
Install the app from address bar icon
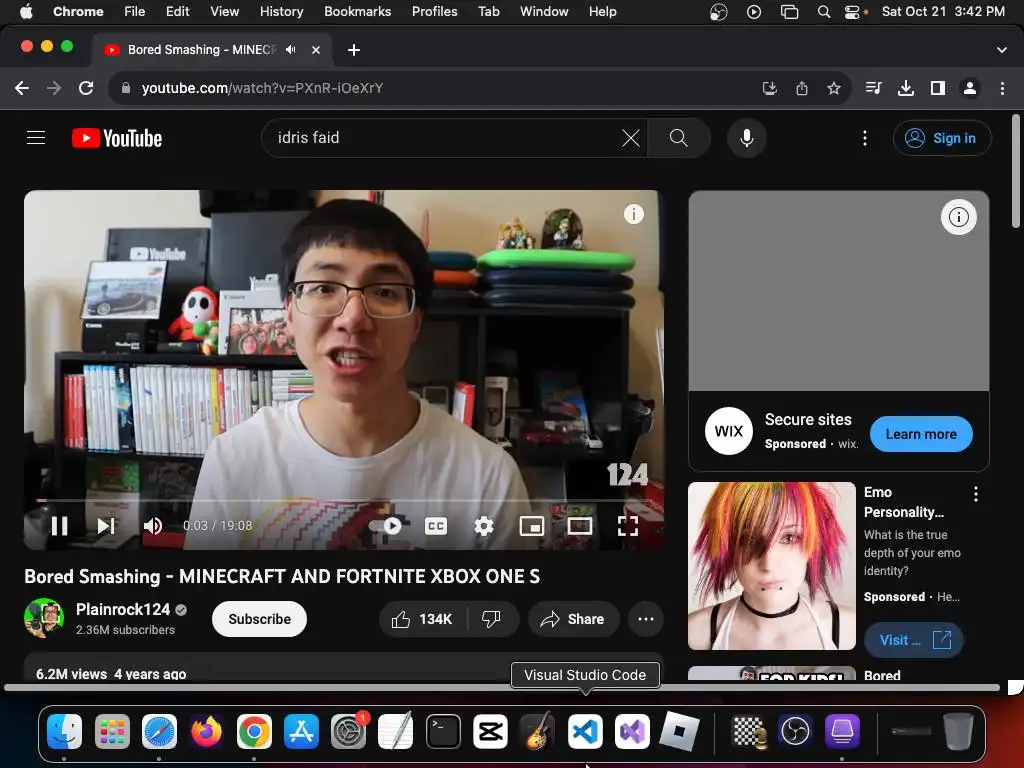tap(770, 88)
